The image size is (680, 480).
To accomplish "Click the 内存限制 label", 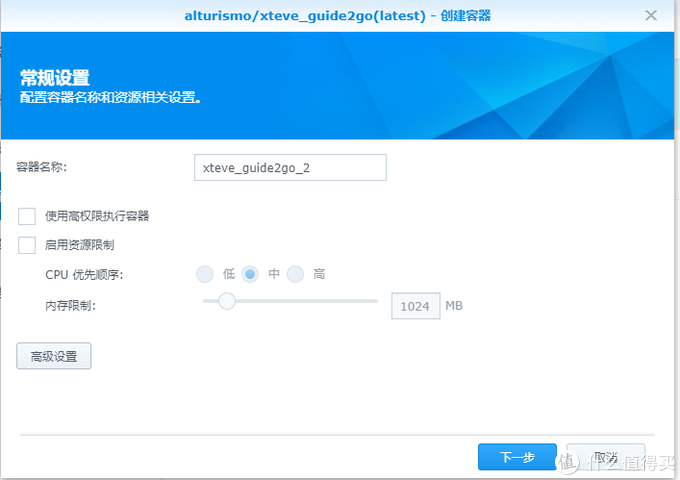I will coord(70,306).
